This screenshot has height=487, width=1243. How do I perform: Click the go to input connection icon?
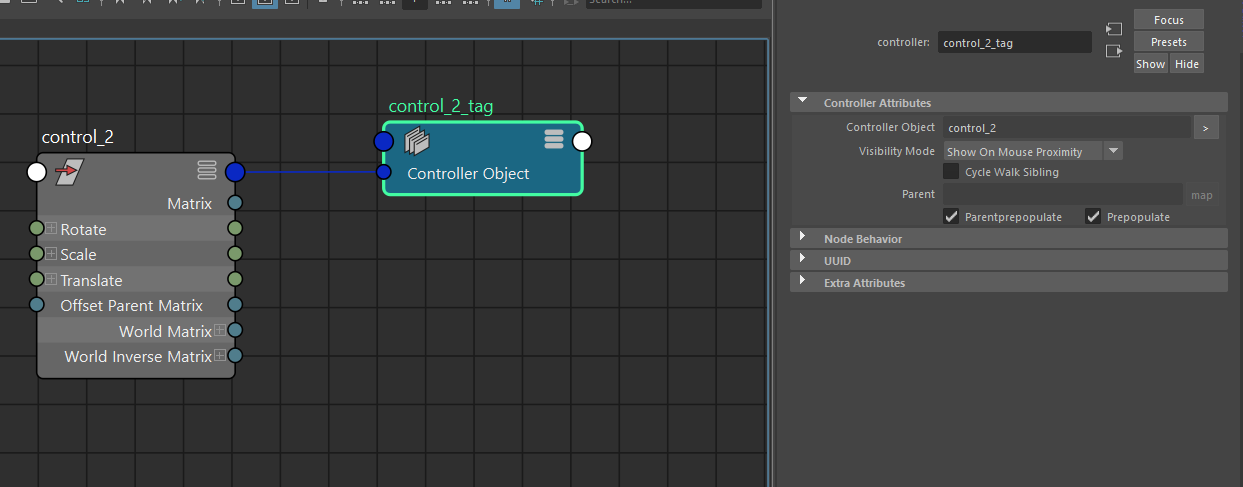1114,29
